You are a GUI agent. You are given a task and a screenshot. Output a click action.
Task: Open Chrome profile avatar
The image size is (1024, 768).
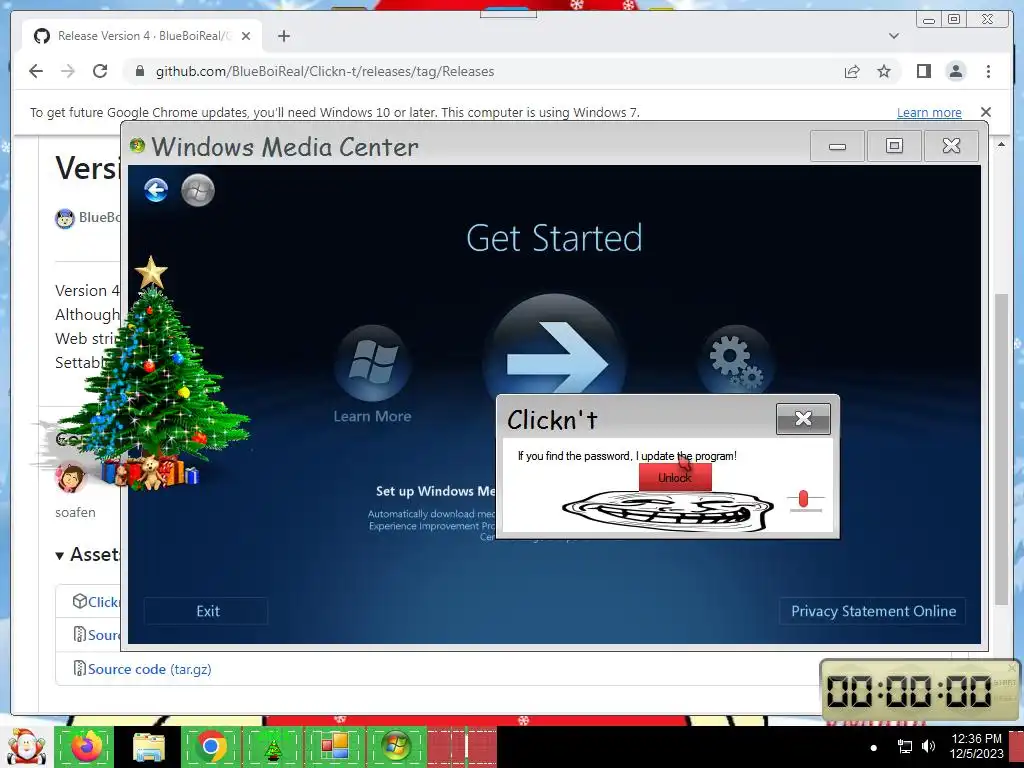pos(956,71)
